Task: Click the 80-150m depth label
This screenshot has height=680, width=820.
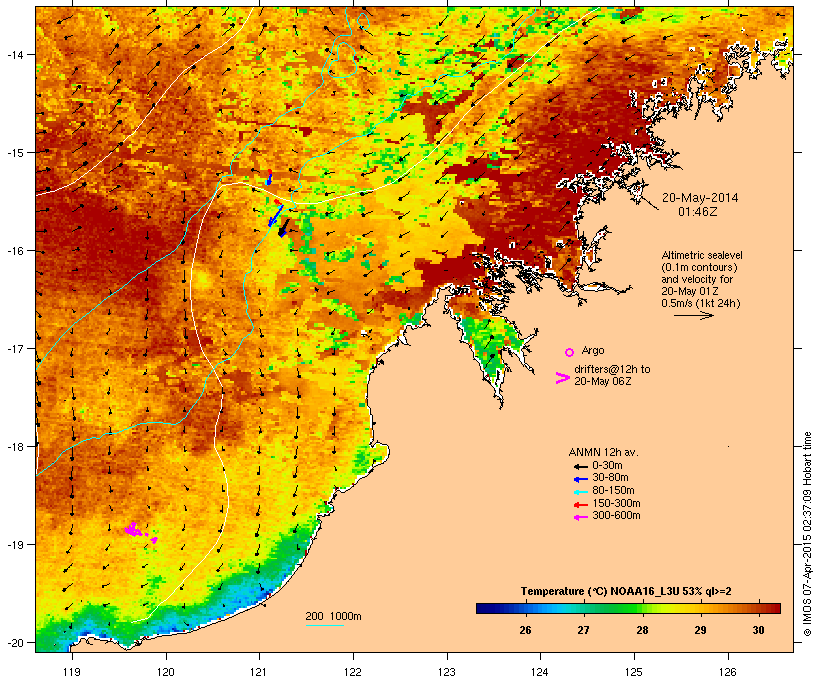Action: [x=613, y=491]
